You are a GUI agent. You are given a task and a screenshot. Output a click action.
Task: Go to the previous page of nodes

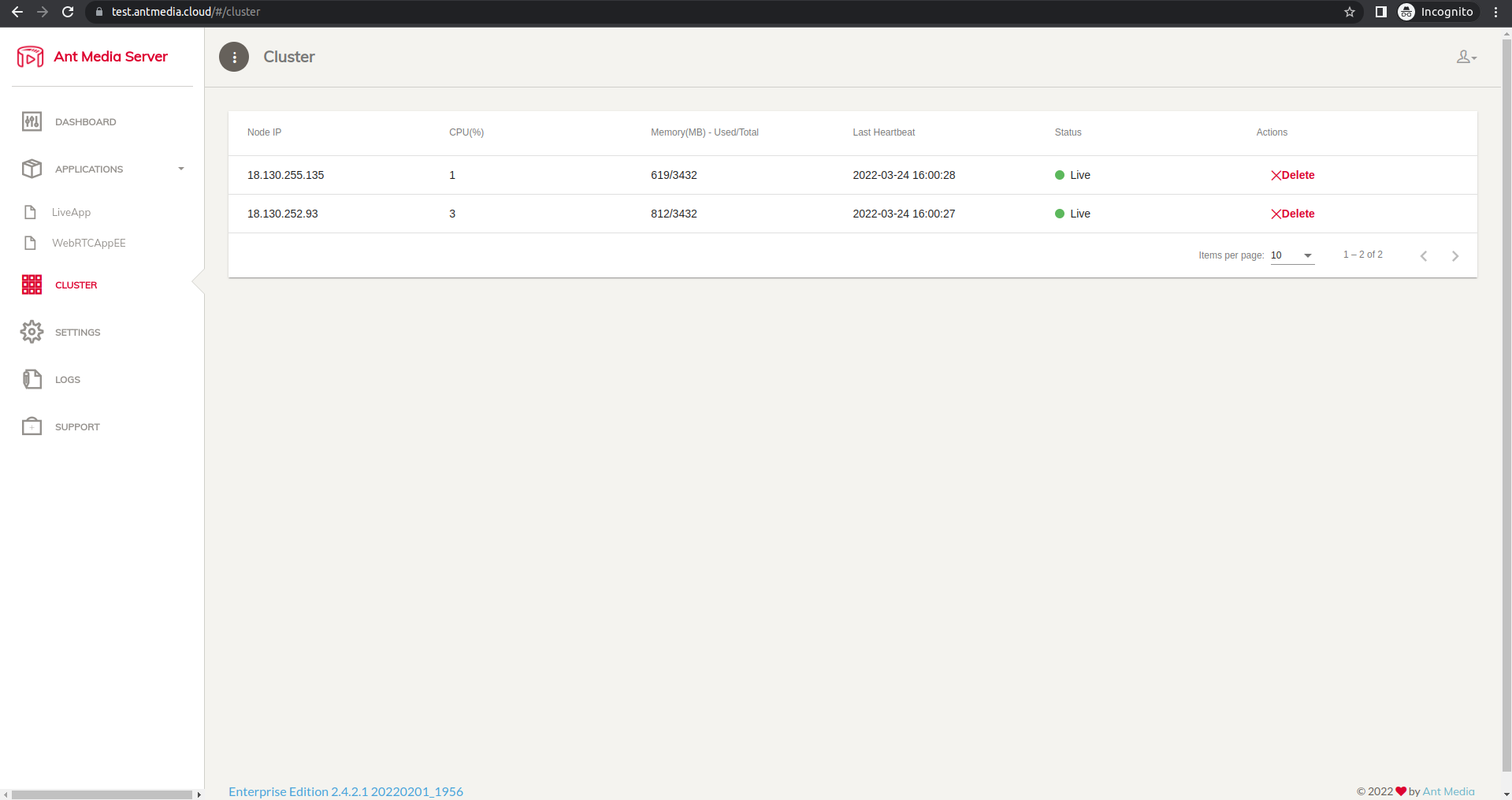[x=1424, y=255]
